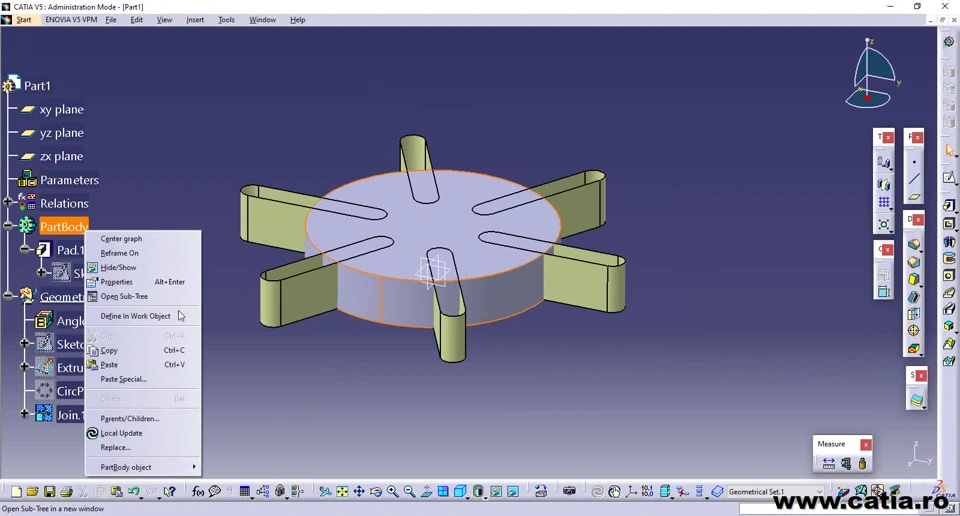Select the Rotate view tool
Image resolution: width=960 pixels, height=516 pixels.
click(376, 492)
